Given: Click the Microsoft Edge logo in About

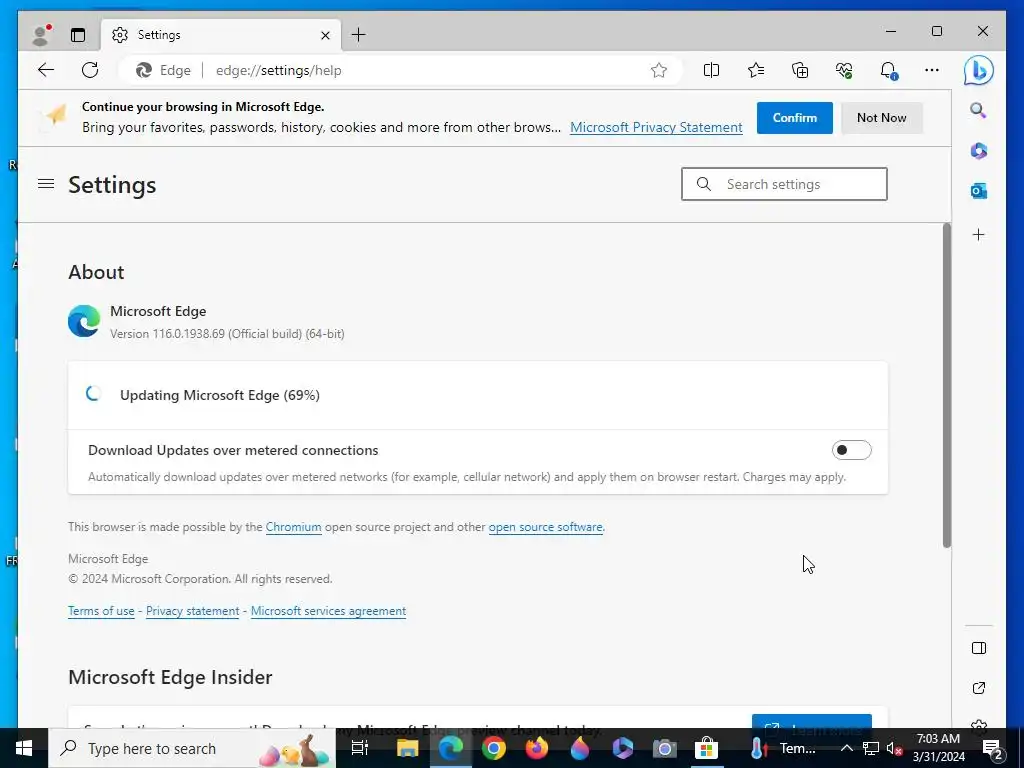Looking at the screenshot, I should click(84, 321).
